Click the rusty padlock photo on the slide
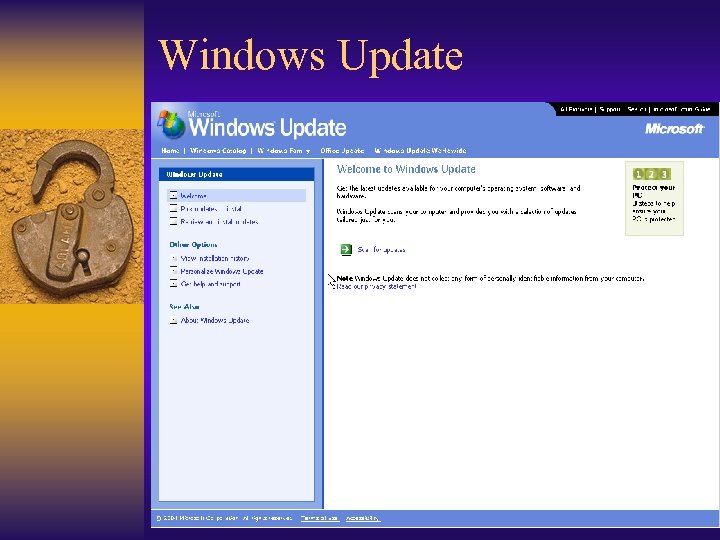This screenshot has width=720, height=540. tap(72, 216)
